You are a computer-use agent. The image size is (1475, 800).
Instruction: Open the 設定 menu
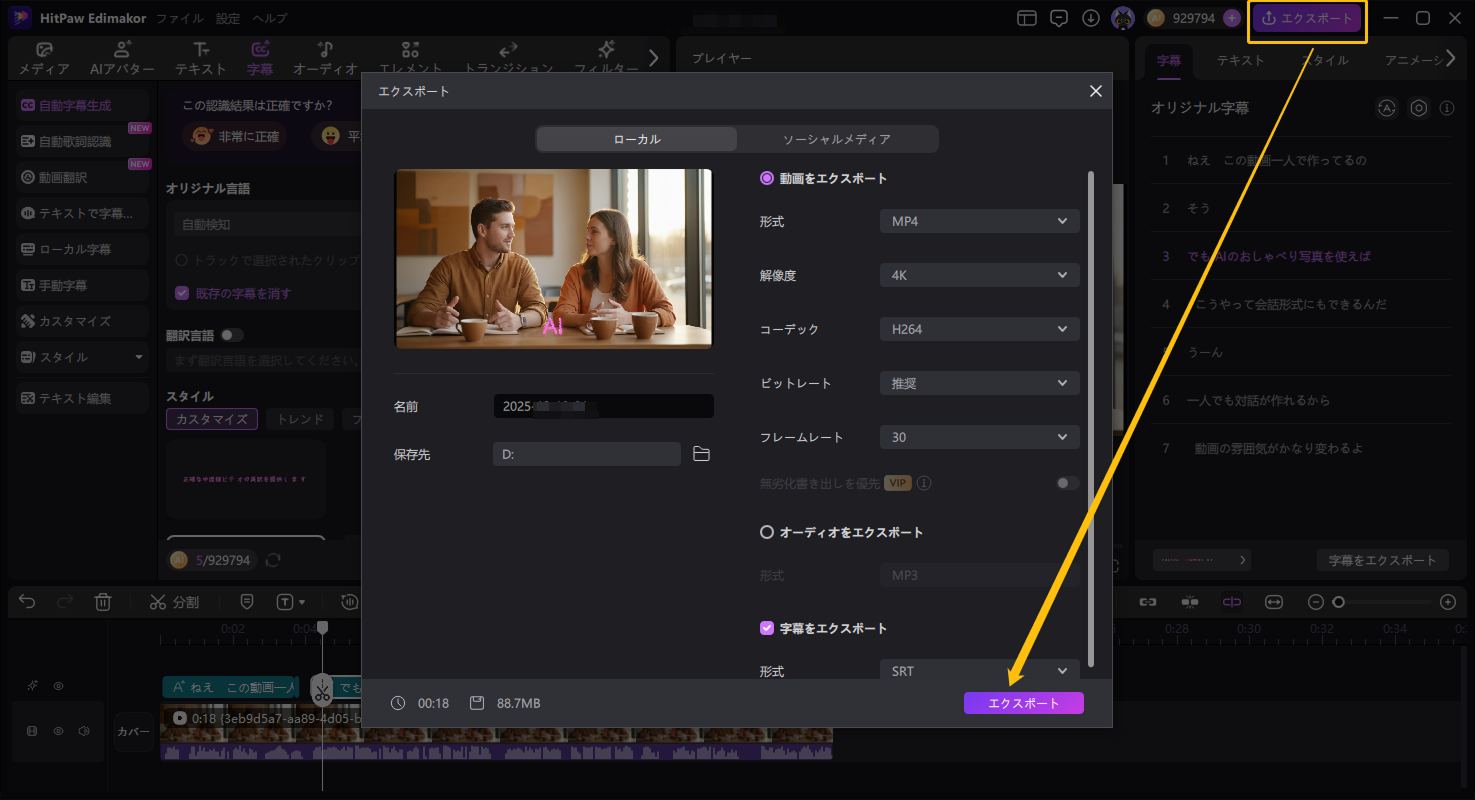coord(228,17)
